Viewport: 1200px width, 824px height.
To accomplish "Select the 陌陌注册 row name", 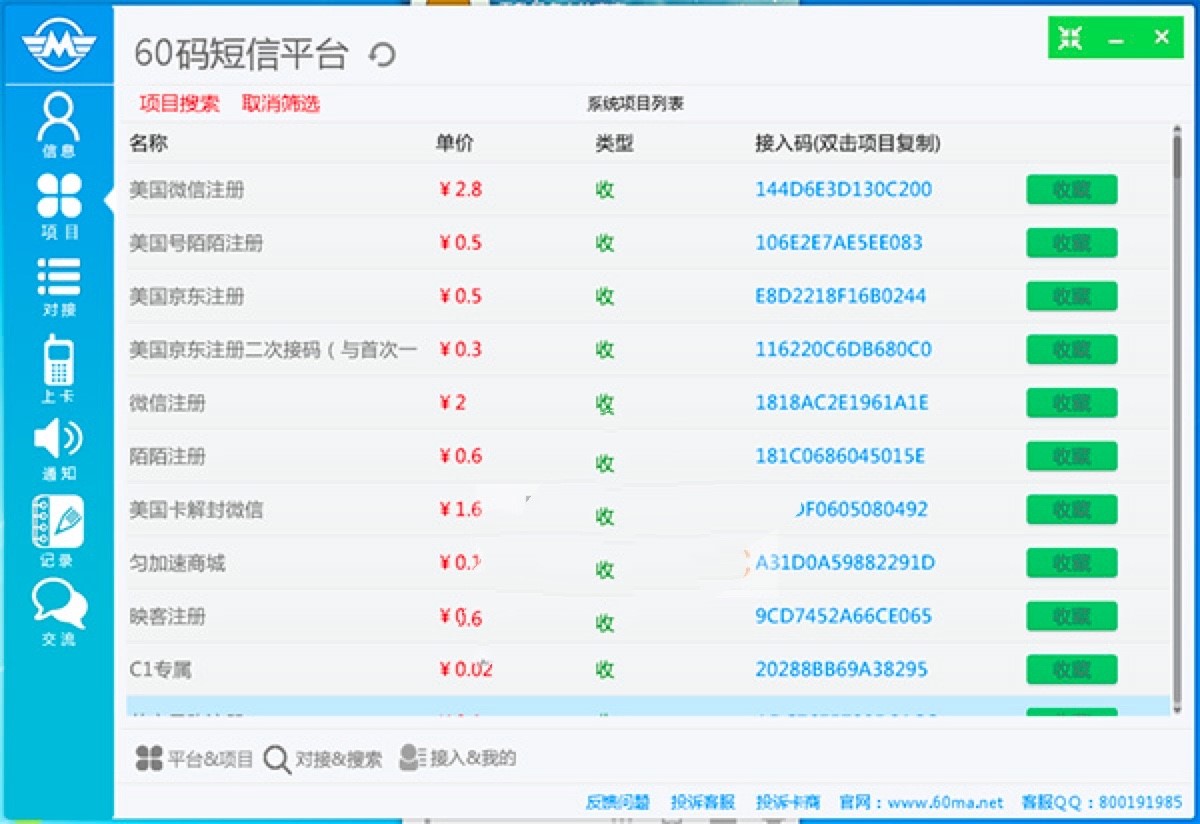I will coord(167,456).
